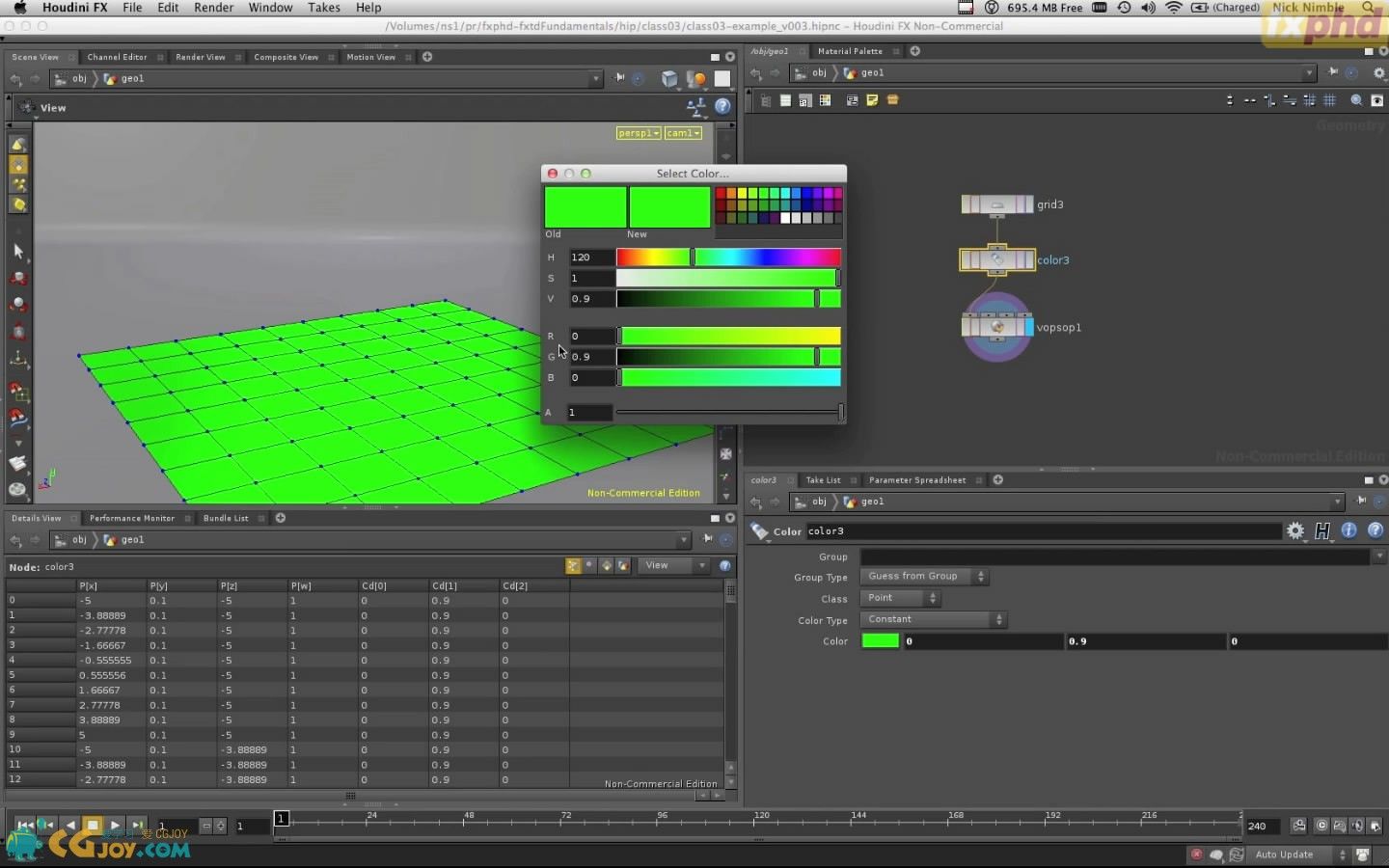Open find node magnifier in network editor
Viewport: 1389px width, 868px height.
(x=1356, y=100)
